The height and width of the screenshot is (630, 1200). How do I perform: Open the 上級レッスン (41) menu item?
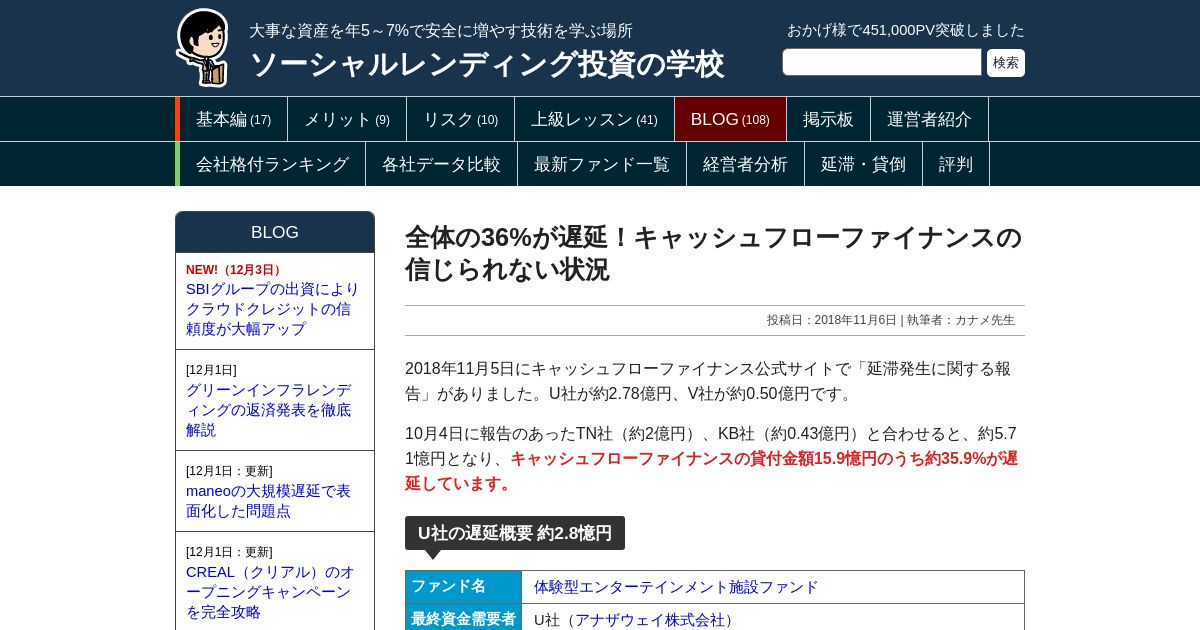coord(594,119)
